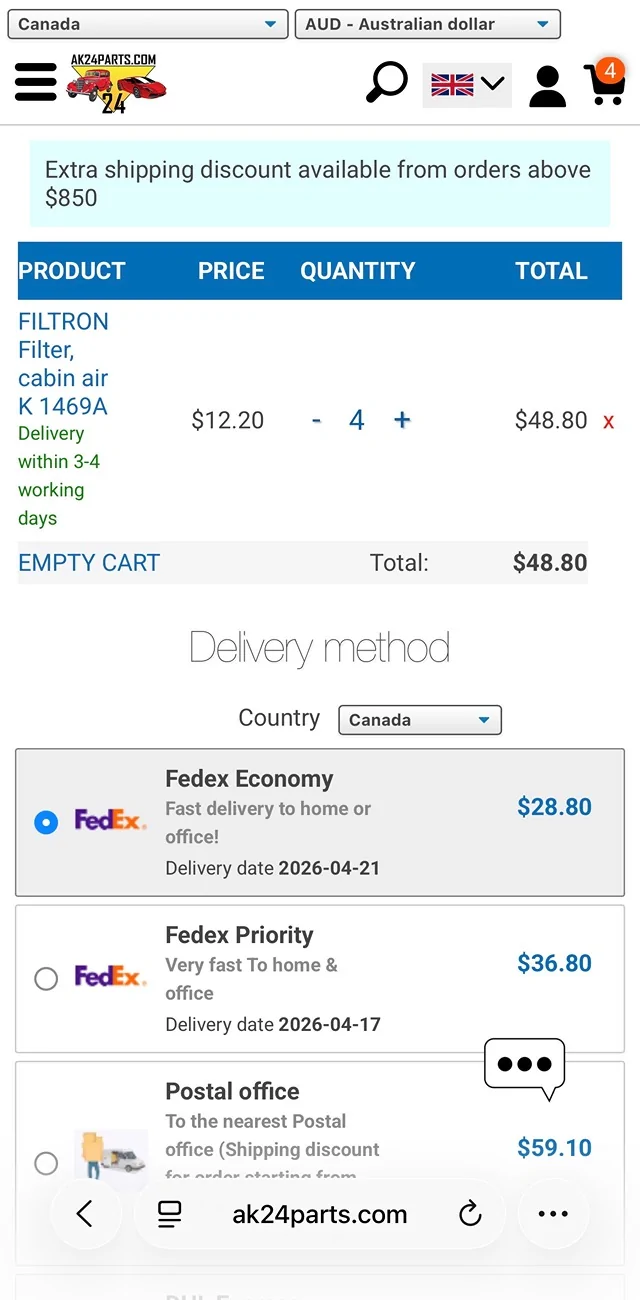Image resolution: width=640 pixels, height=1300 pixels.
Task: Open the hamburger menu
Action: (x=36, y=84)
